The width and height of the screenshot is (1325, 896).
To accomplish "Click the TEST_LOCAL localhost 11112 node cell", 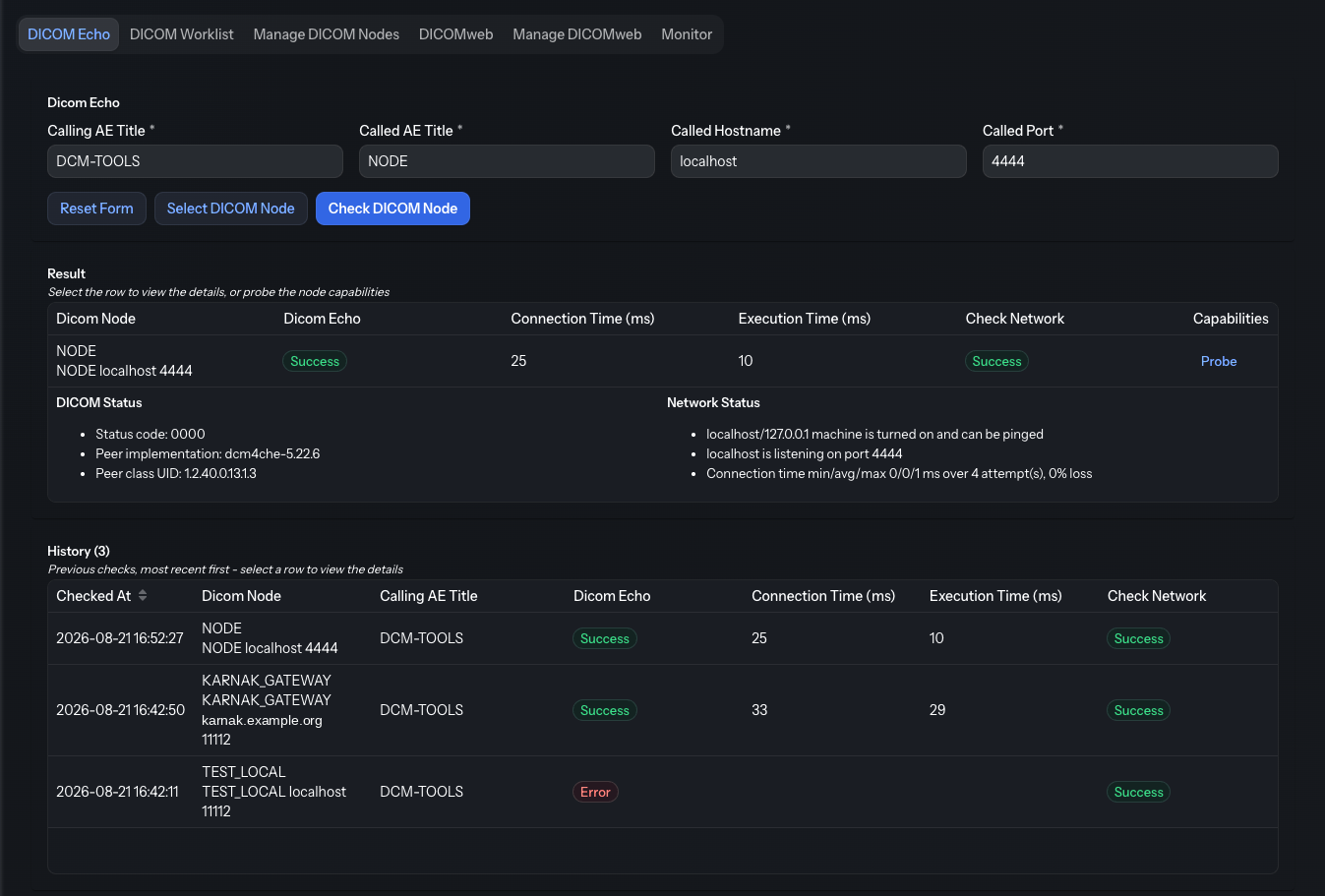I will click(x=273, y=792).
